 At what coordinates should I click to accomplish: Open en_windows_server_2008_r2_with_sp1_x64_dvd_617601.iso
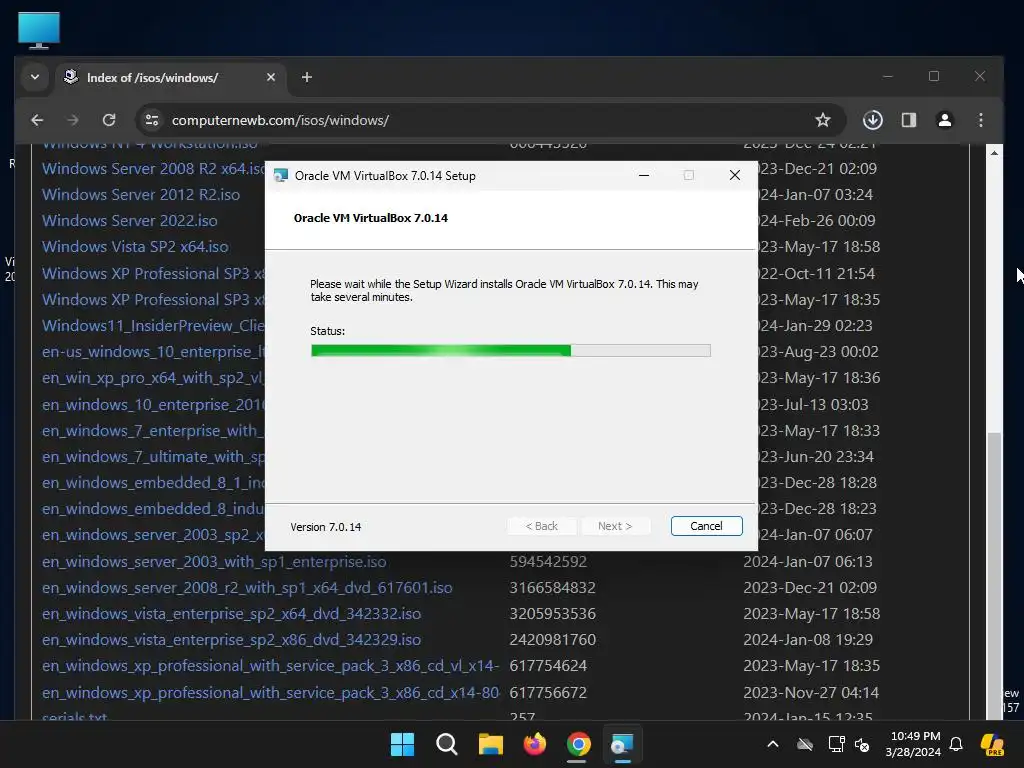(x=247, y=588)
